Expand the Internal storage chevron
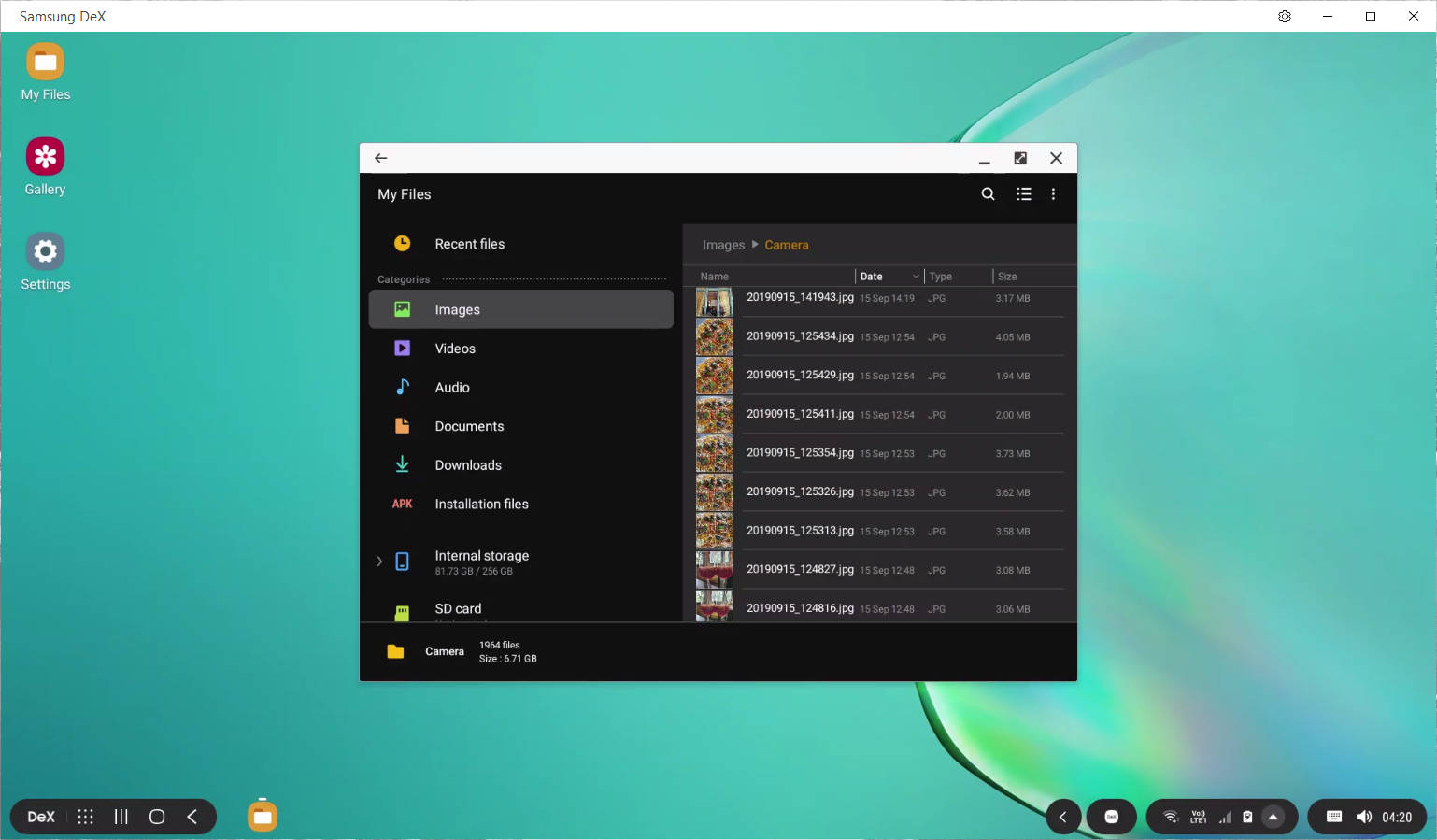 point(379,562)
